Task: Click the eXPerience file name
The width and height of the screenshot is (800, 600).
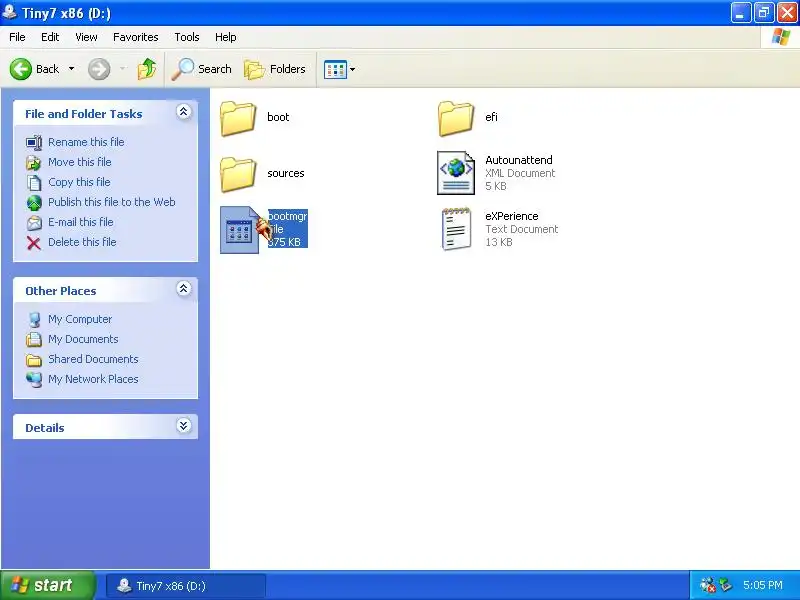Action: pyautogui.click(x=512, y=216)
